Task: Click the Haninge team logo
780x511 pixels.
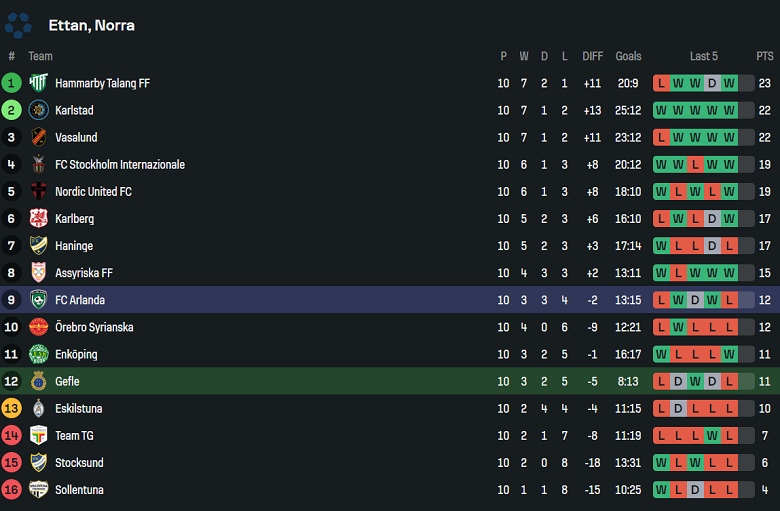Action: (39, 245)
